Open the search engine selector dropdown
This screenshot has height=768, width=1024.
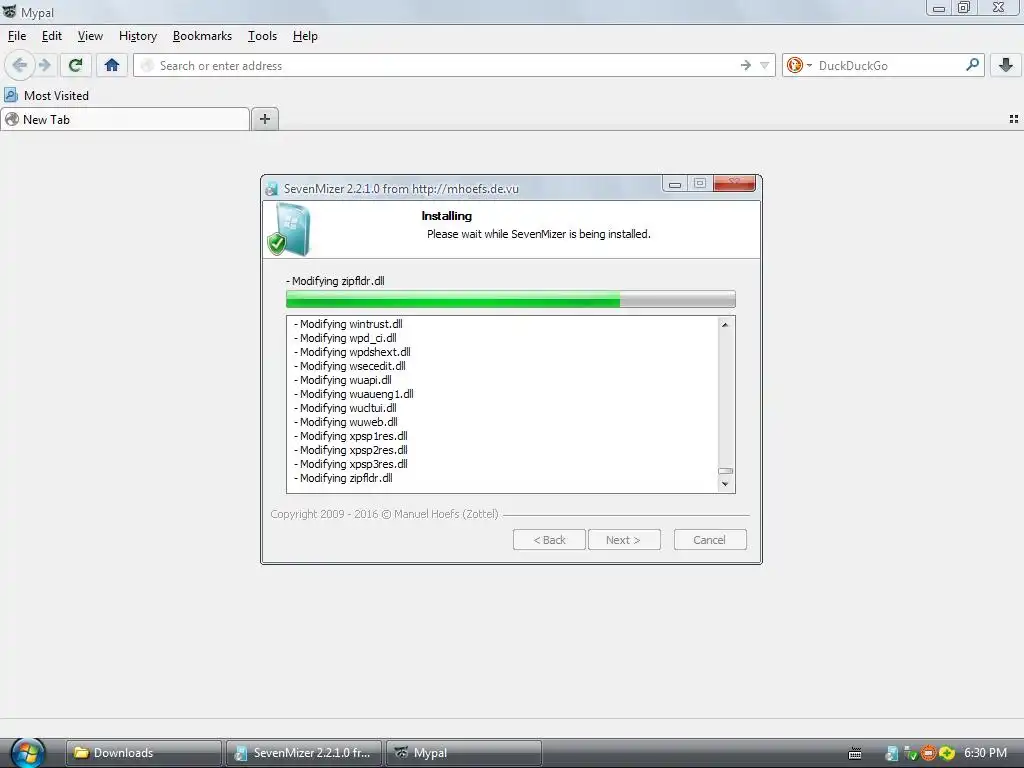coord(799,65)
